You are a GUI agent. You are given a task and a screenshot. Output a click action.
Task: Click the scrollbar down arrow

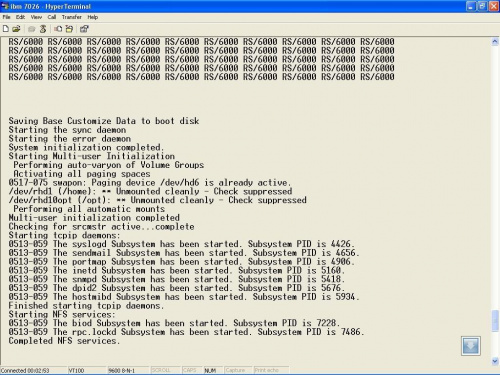[x=495, y=361]
